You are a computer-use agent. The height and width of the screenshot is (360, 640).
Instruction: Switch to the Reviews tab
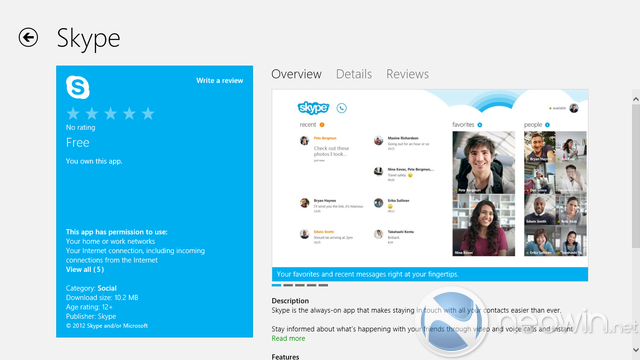click(407, 74)
